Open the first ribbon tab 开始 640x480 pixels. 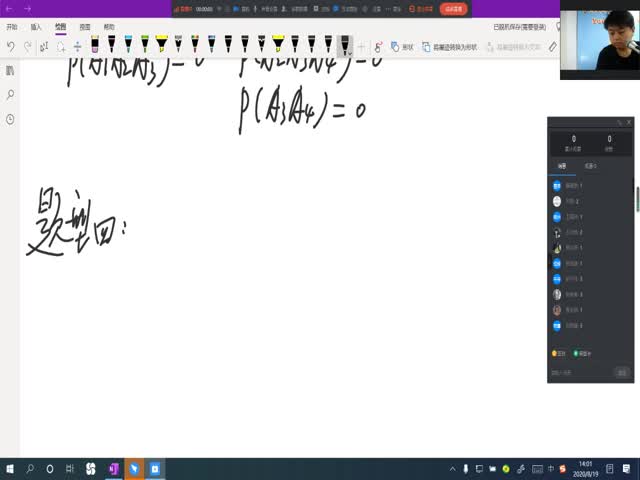pyautogui.click(x=12, y=27)
